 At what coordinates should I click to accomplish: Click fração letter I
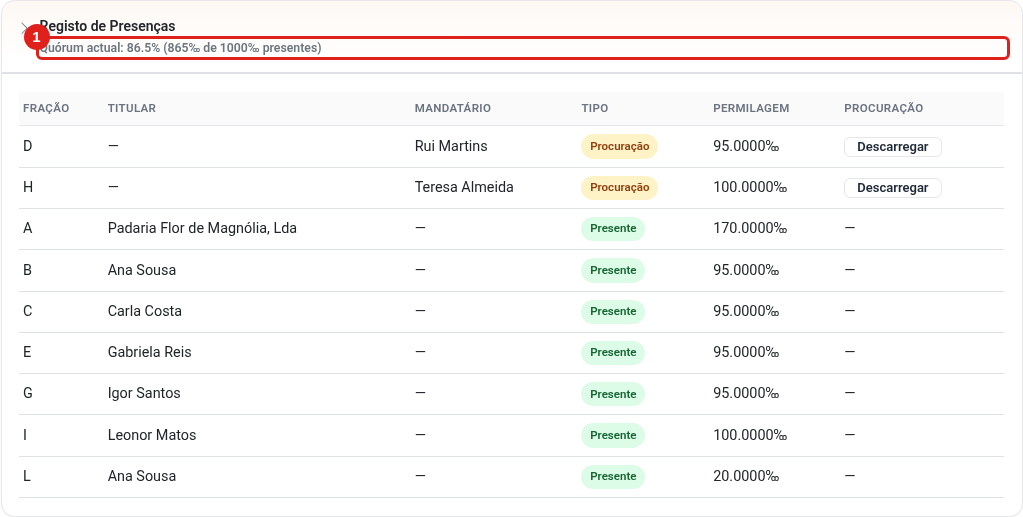pos(25,435)
